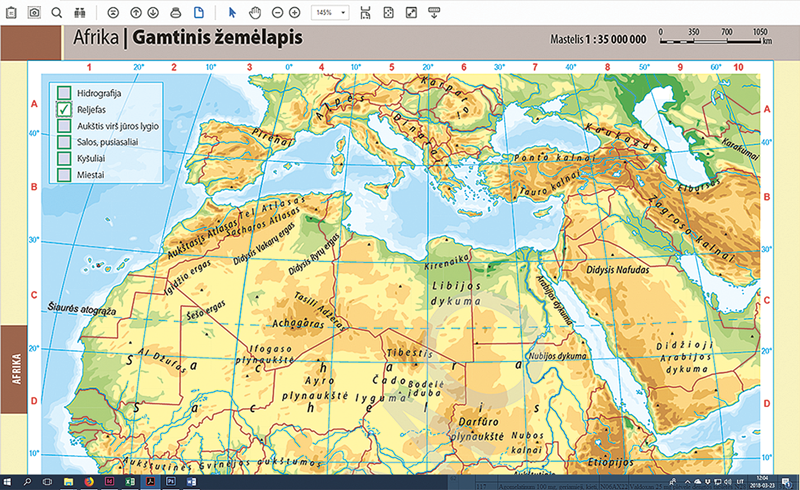Activate the hand pan tool
Screen dimensions: 800x490
(x=255, y=13)
